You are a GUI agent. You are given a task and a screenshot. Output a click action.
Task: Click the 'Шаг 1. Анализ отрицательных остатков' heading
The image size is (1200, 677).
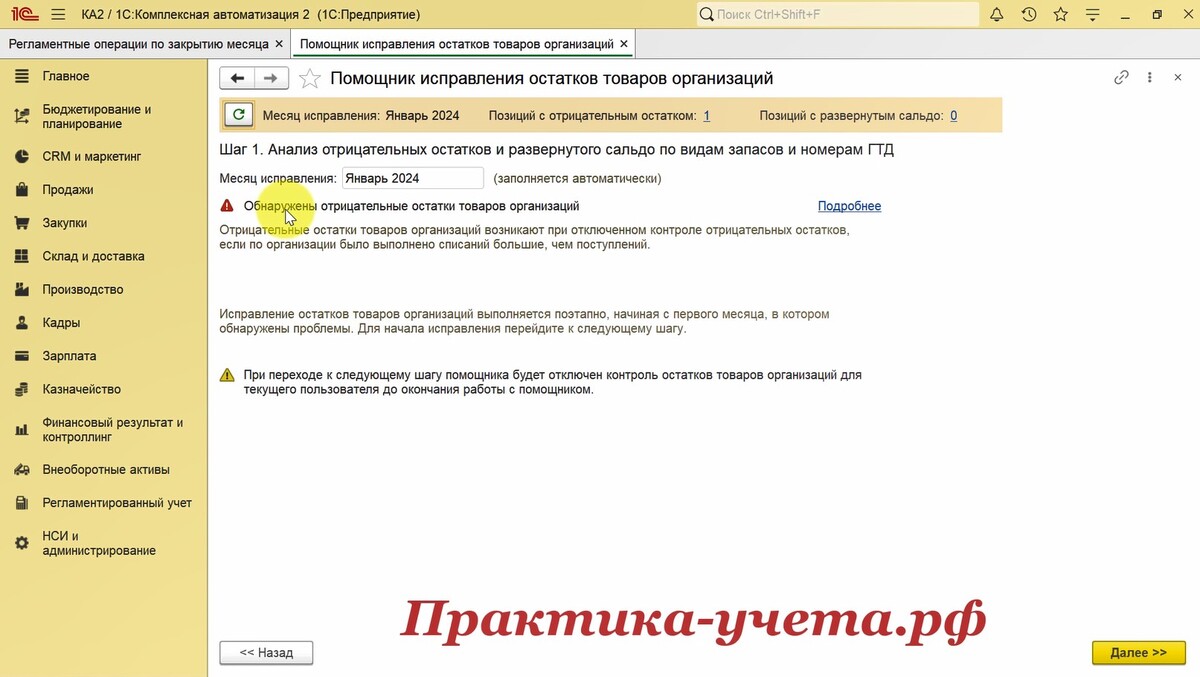click(x=556, y=150)
